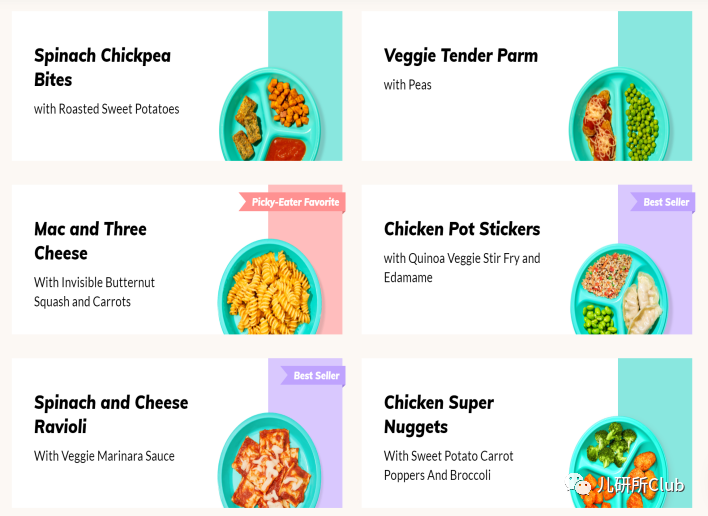
Task: Choose the Chicken Super Nuggets title
Action: click(x=439, y=414)
